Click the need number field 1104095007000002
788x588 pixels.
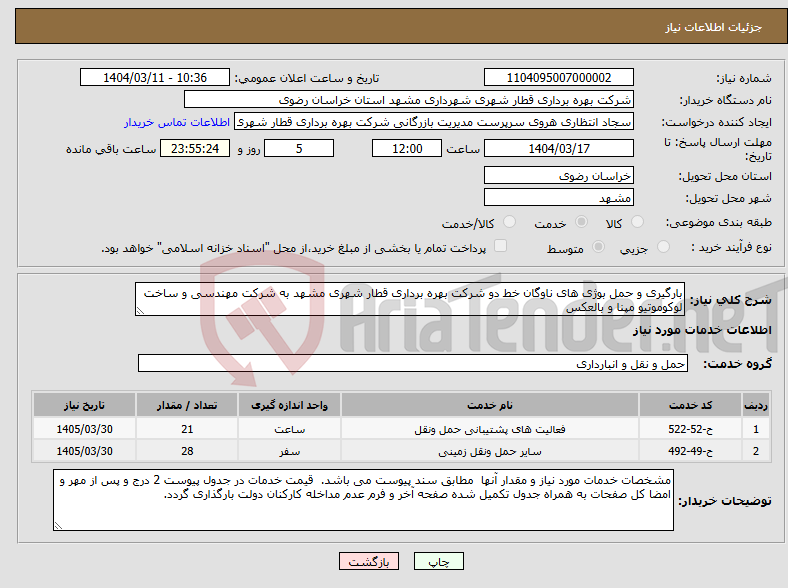click(x=558, y=77)
